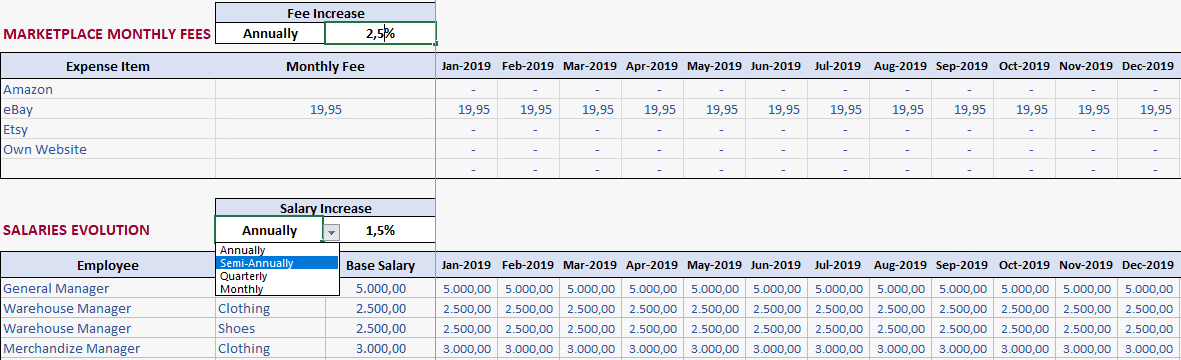Select Jan-2019 header in fees table

(466, 66)
